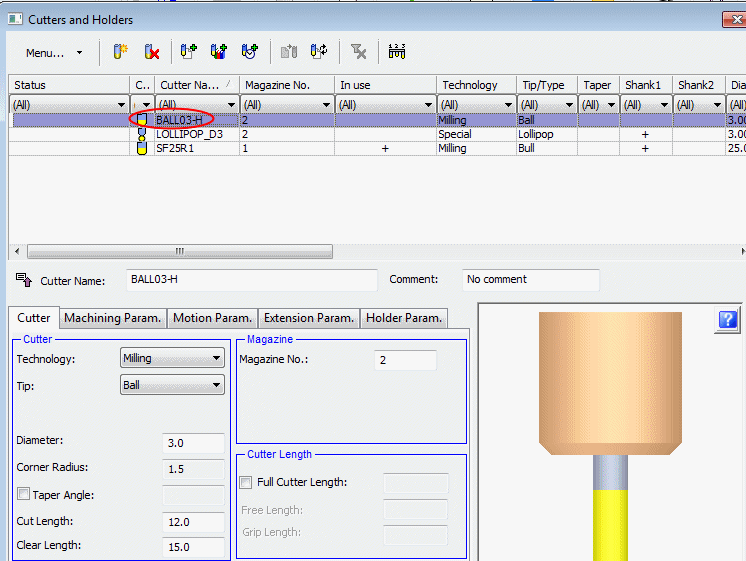The height and width of the screenshot is (561, 746).
Task: Enable the Taper Angle checkbox
Action: [24, 494]
